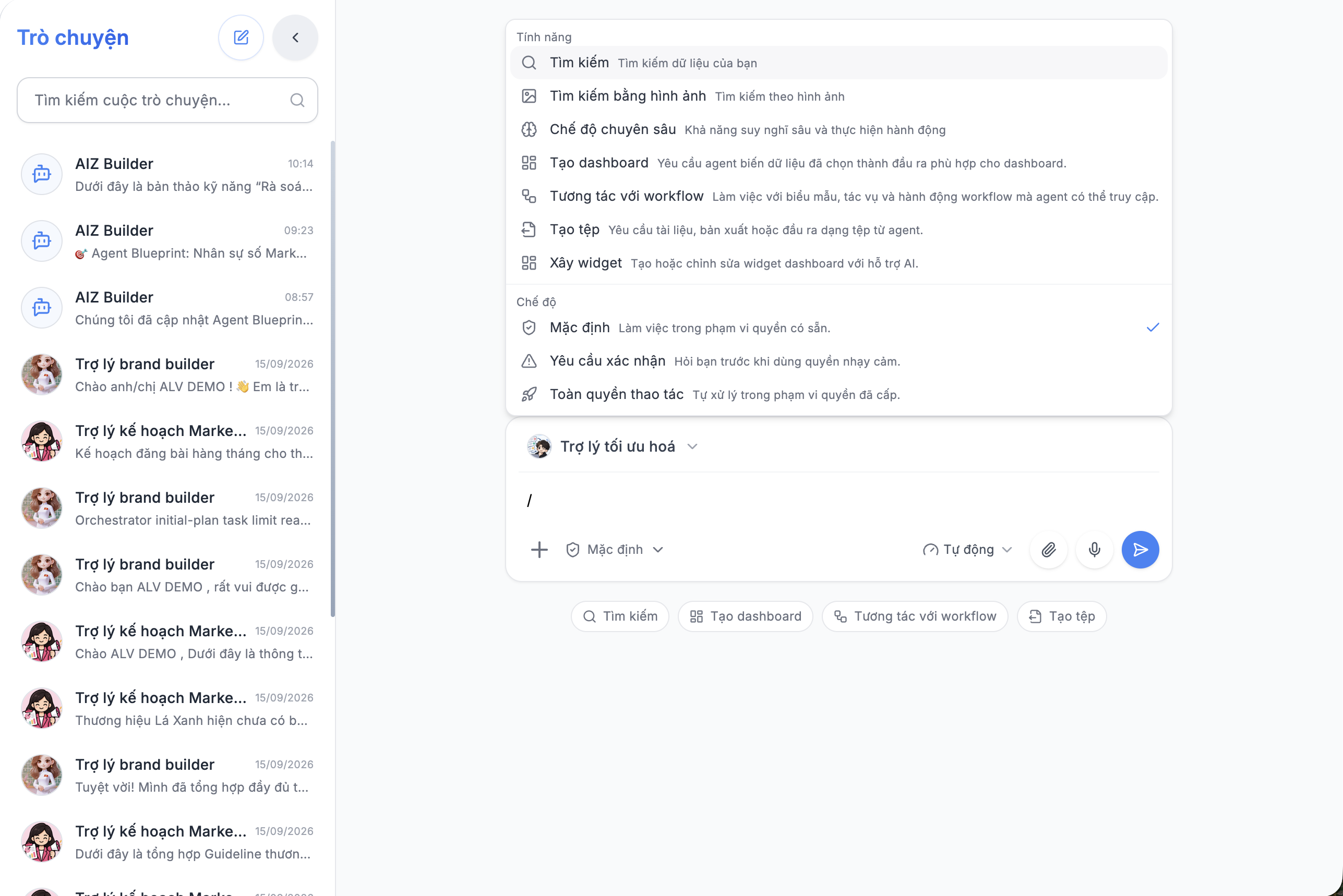Open the Mặc định permission mode dropdown

tap(614, 550)
